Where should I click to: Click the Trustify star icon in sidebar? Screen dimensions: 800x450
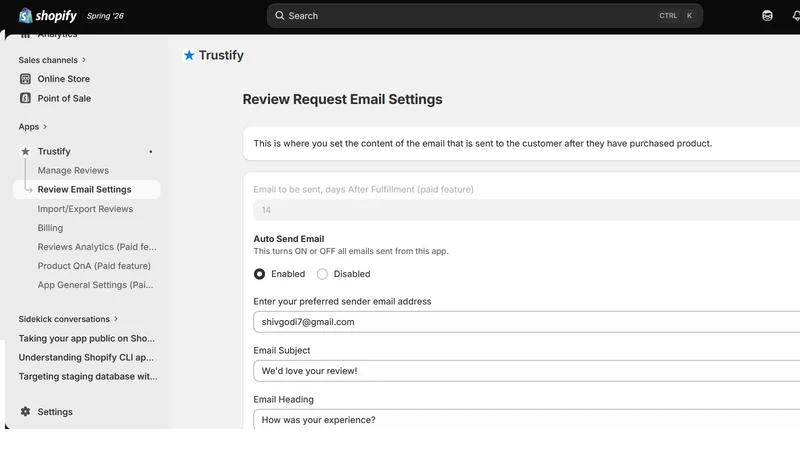click(x=25, y=152)
